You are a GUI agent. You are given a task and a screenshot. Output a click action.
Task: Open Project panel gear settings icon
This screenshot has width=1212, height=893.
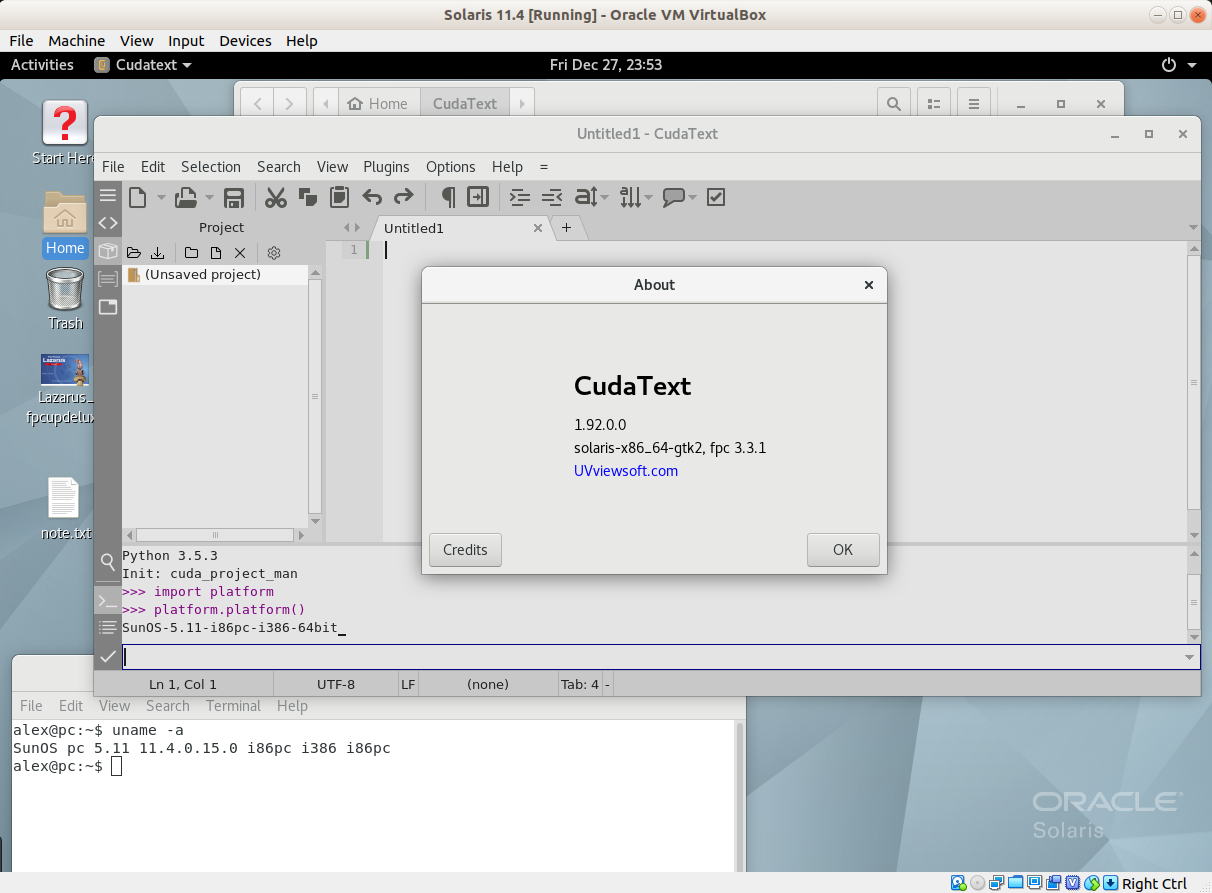click(274, 253)
